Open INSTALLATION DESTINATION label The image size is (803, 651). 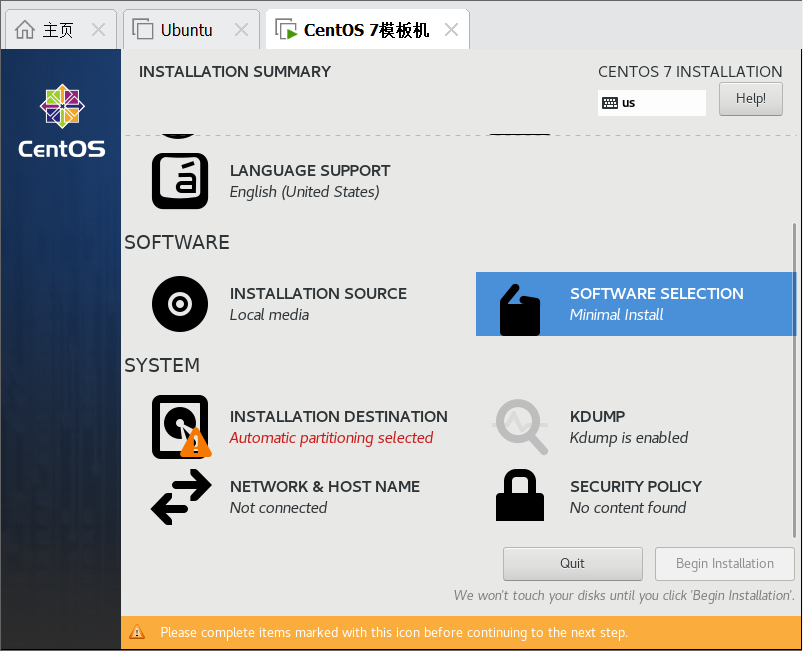[339, 416]
